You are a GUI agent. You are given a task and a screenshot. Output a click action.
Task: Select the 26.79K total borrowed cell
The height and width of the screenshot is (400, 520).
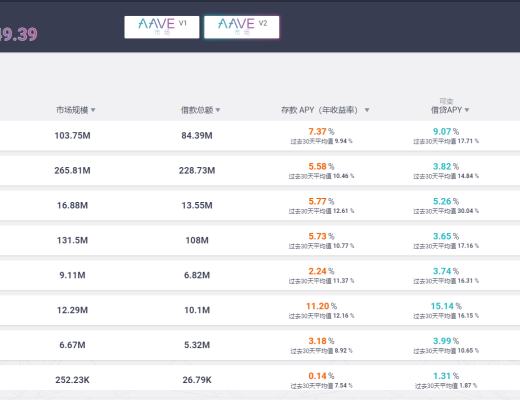point(197,380)
